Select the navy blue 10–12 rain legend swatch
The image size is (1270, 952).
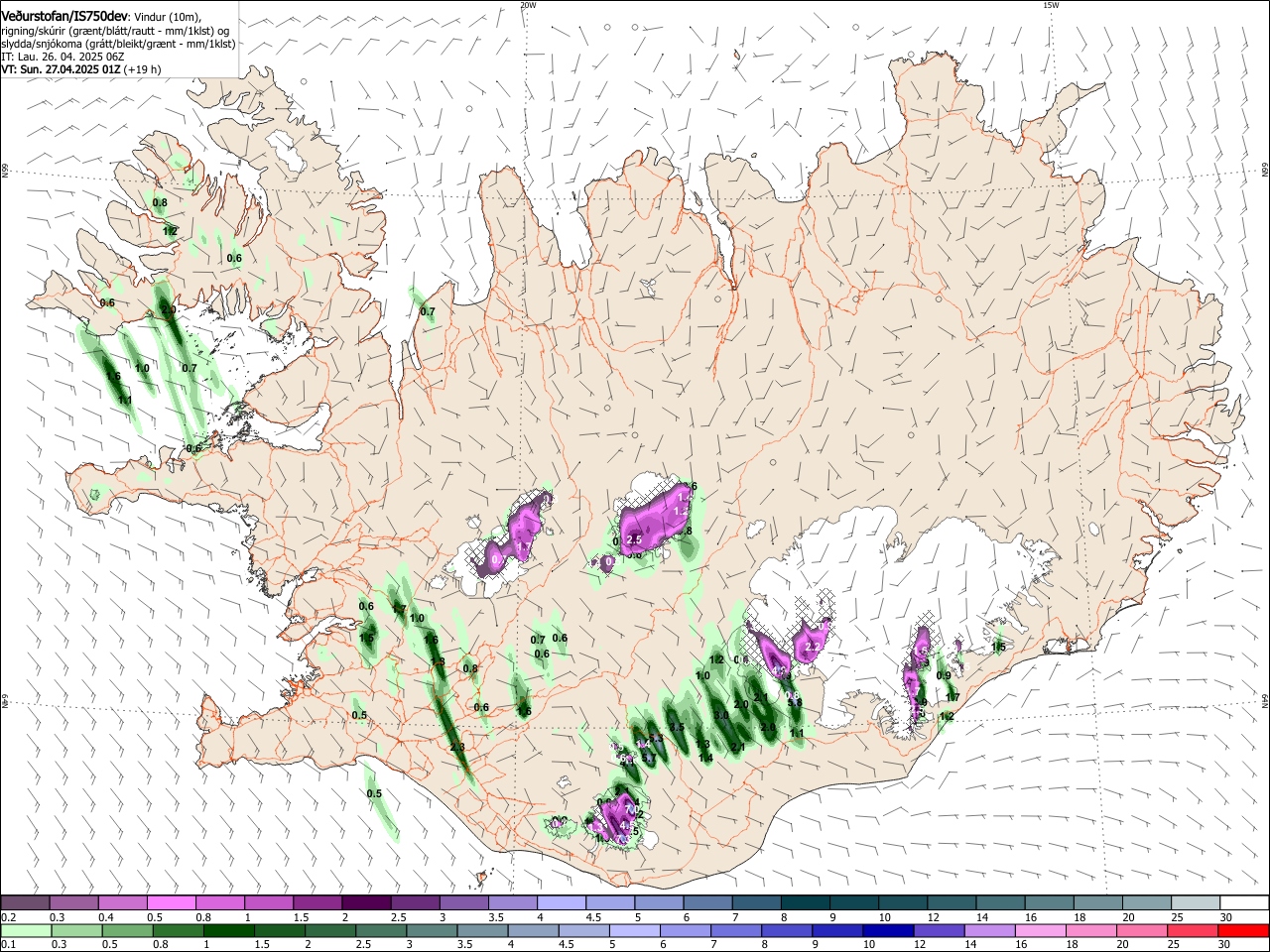pyautogui.click(x=888, y=930)
